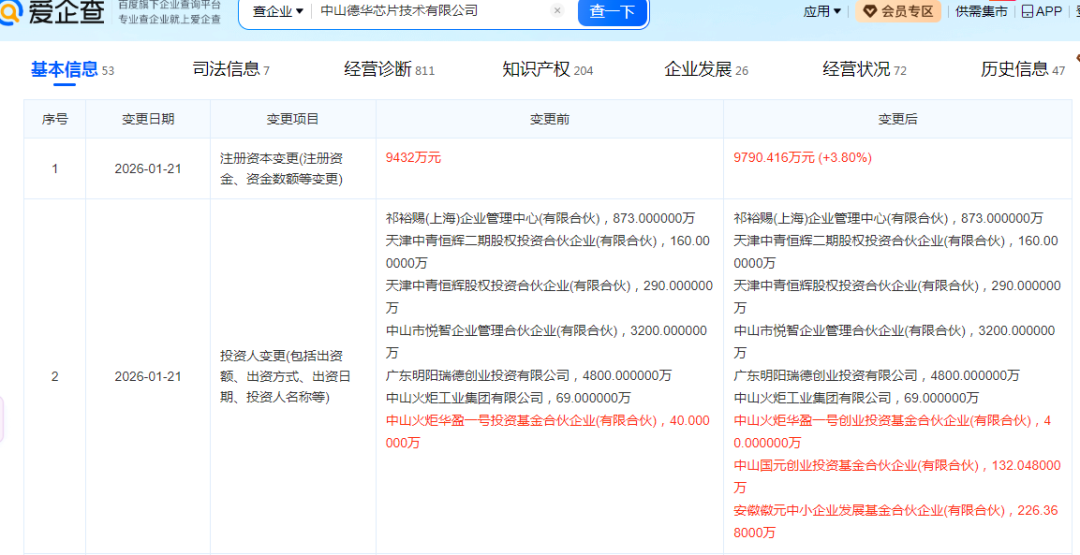Select the 企业发展 tab
This screenshot has width=1080, height=555.
tap(698, 69)
